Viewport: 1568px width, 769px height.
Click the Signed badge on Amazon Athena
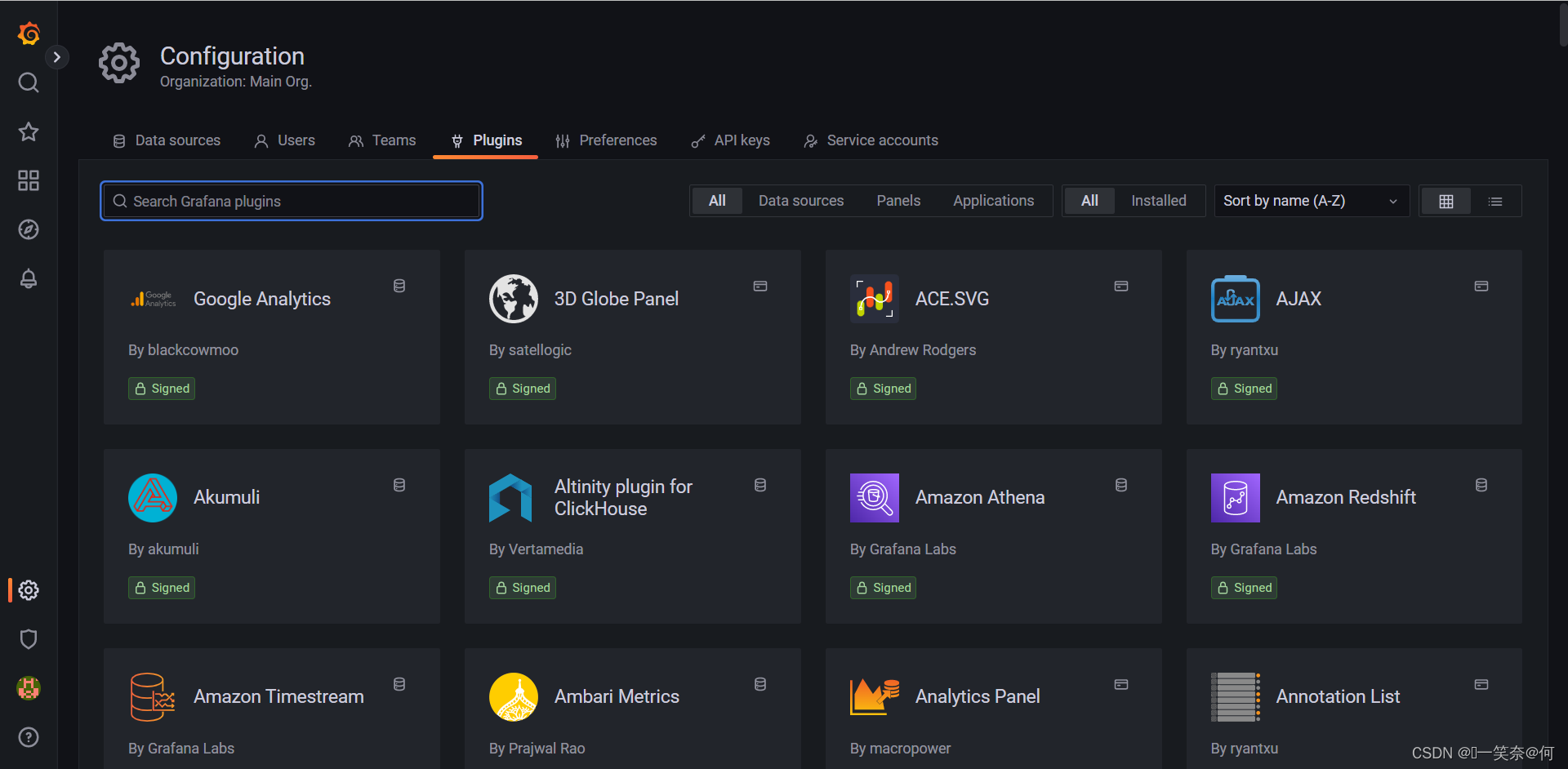[883, 588]
